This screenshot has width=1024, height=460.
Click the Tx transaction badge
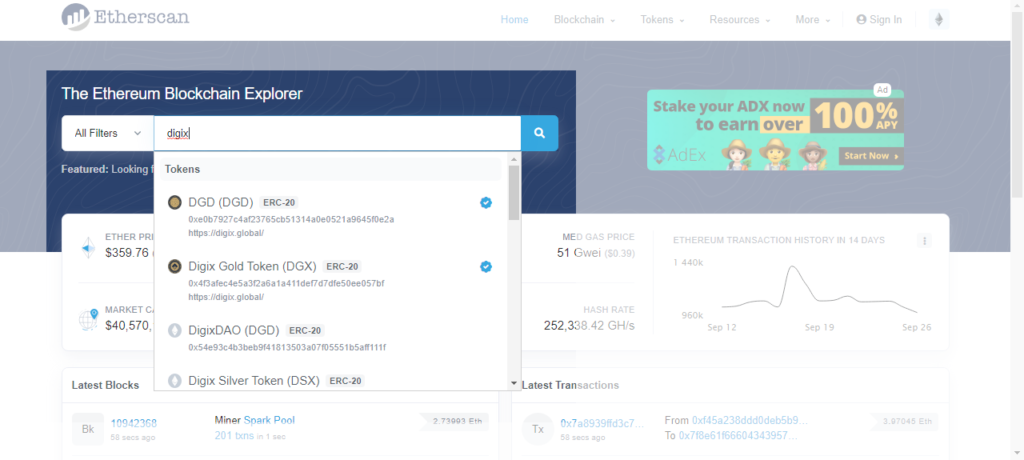(538, 429)
